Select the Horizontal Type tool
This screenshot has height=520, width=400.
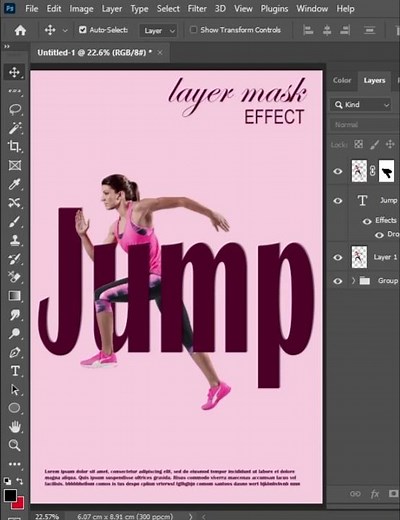[14, 371]
